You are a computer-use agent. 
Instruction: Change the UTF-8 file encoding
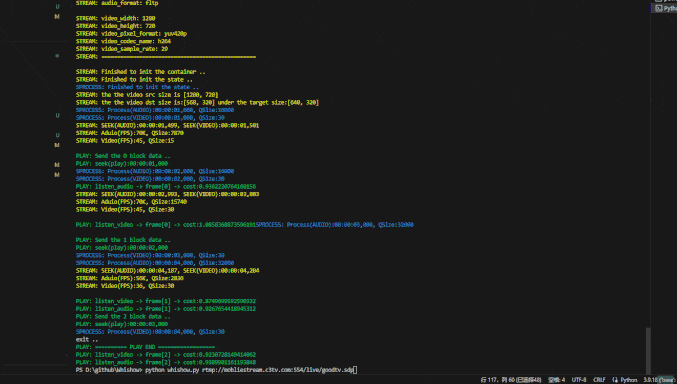click(579, 380)
